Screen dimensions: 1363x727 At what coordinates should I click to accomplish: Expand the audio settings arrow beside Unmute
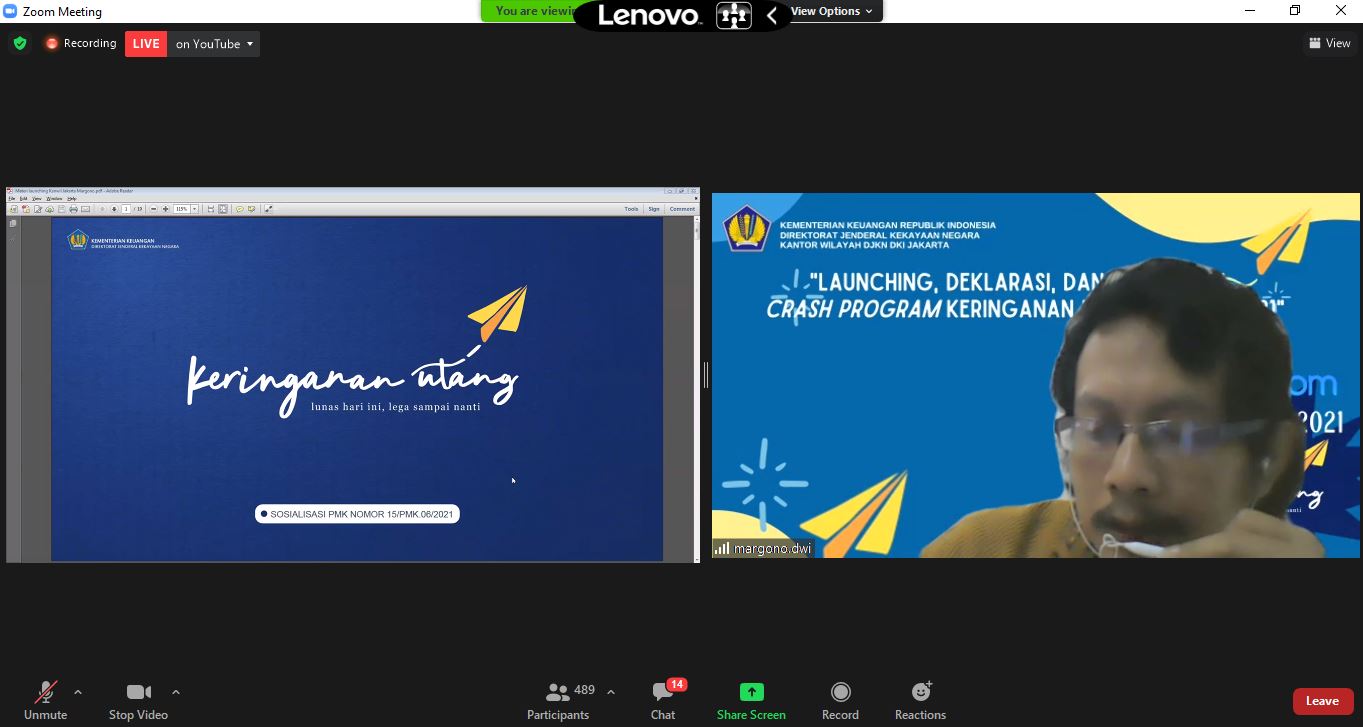[78, 692]
